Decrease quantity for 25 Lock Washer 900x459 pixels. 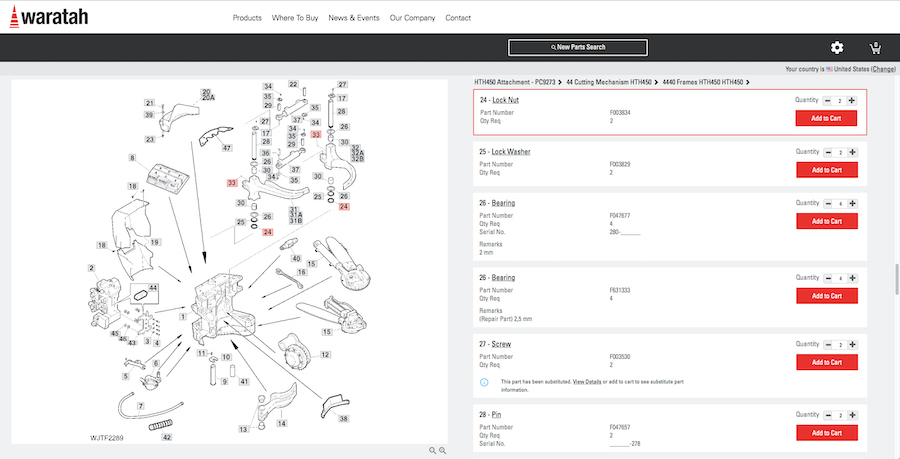tap(828, 153)
